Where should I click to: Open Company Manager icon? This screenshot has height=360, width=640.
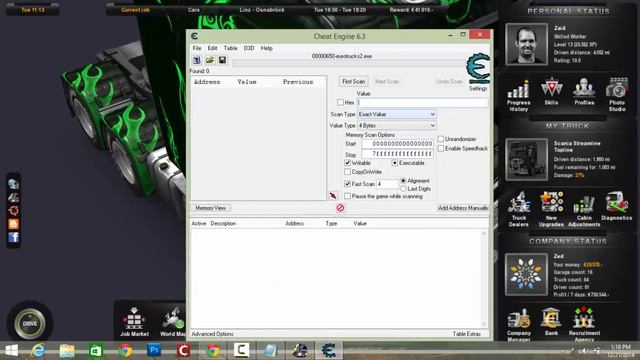(519, 325)
